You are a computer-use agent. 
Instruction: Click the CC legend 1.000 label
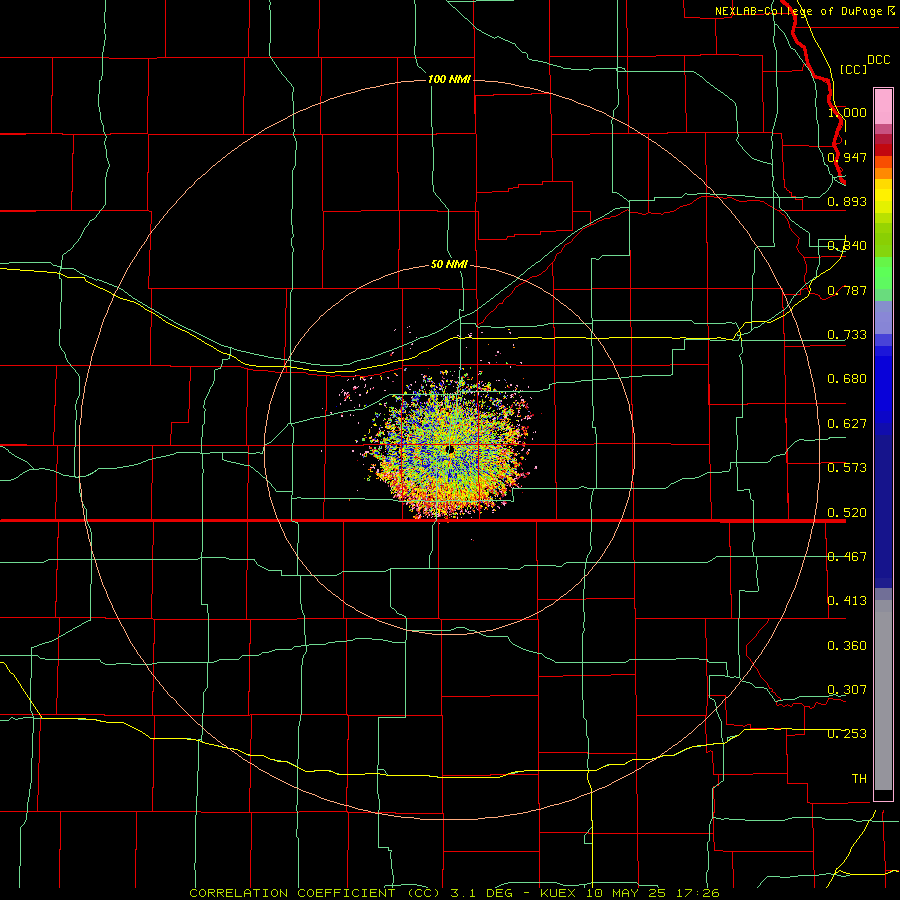(x=847, y=112)
